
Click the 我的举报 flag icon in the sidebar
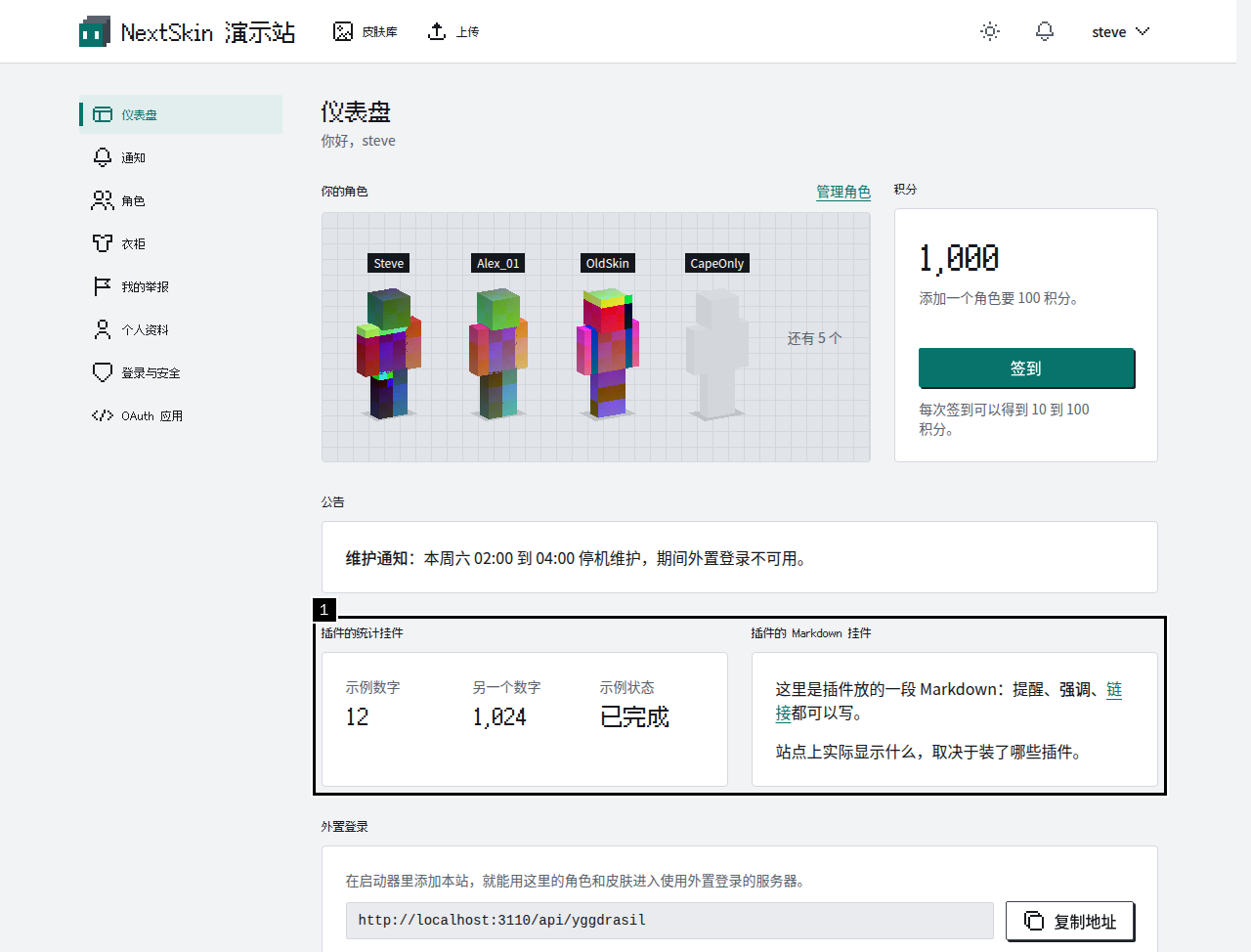click(103, 286)
